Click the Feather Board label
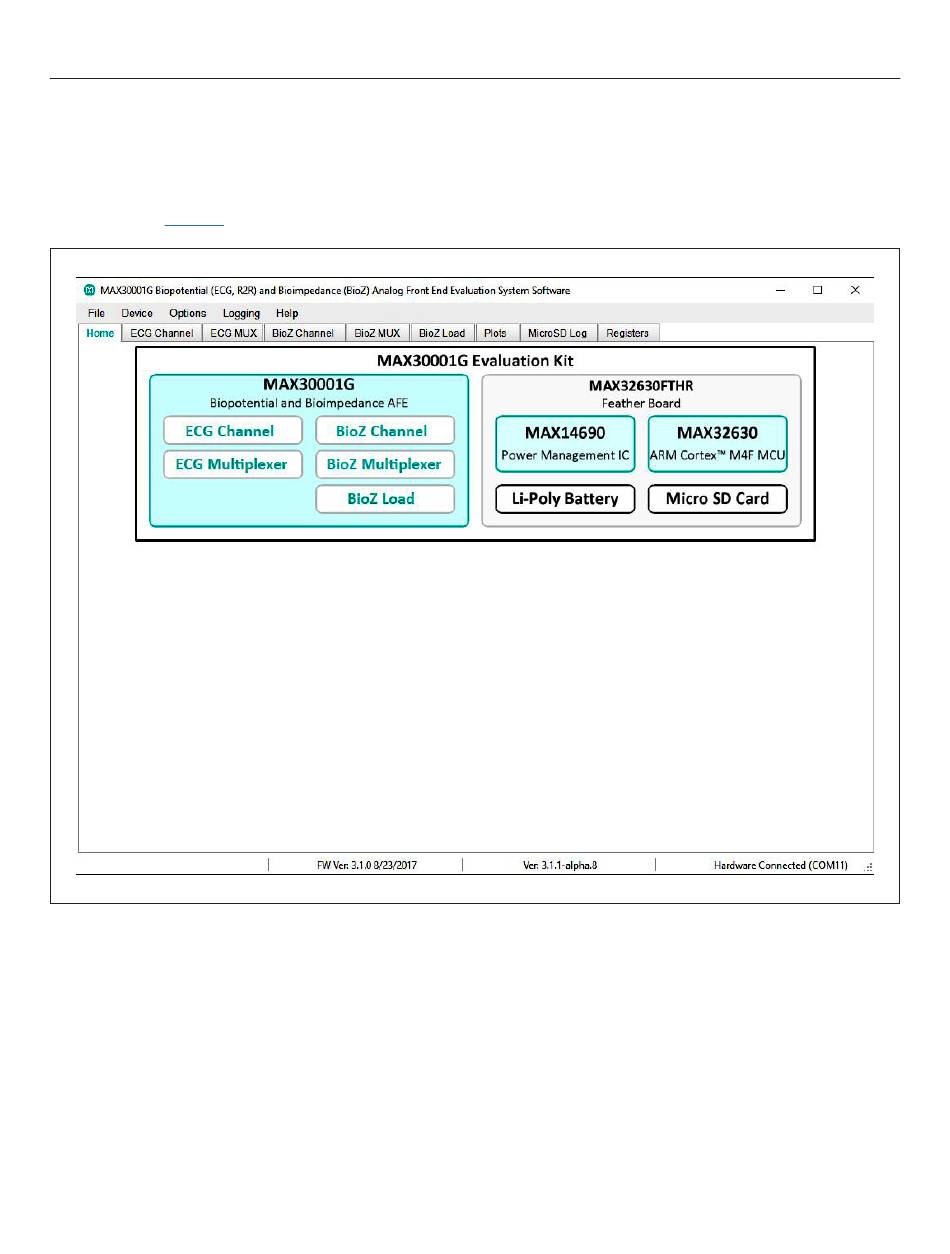 (641, 403)
